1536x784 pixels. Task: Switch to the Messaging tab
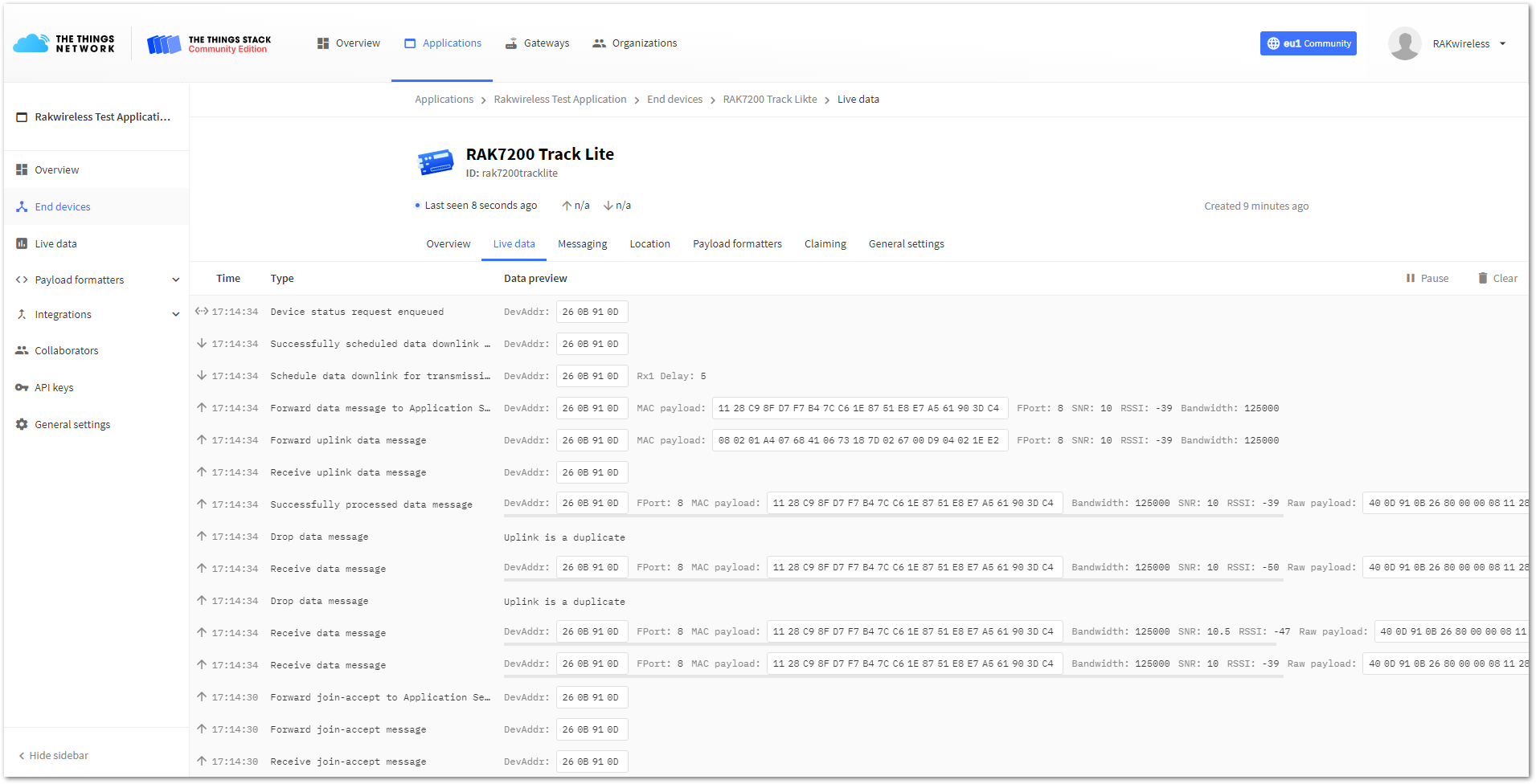point(583,244)
